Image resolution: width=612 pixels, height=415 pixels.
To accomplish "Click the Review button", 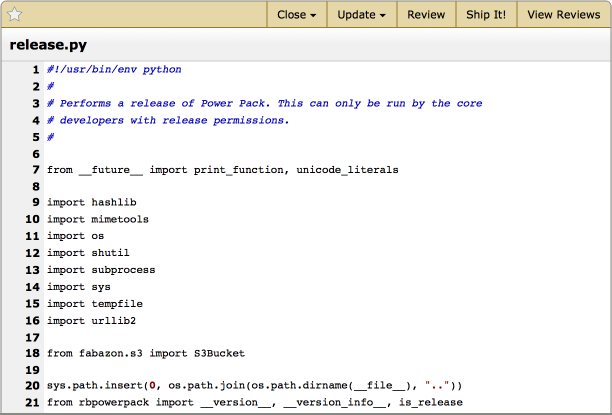I will click(426, 14).
